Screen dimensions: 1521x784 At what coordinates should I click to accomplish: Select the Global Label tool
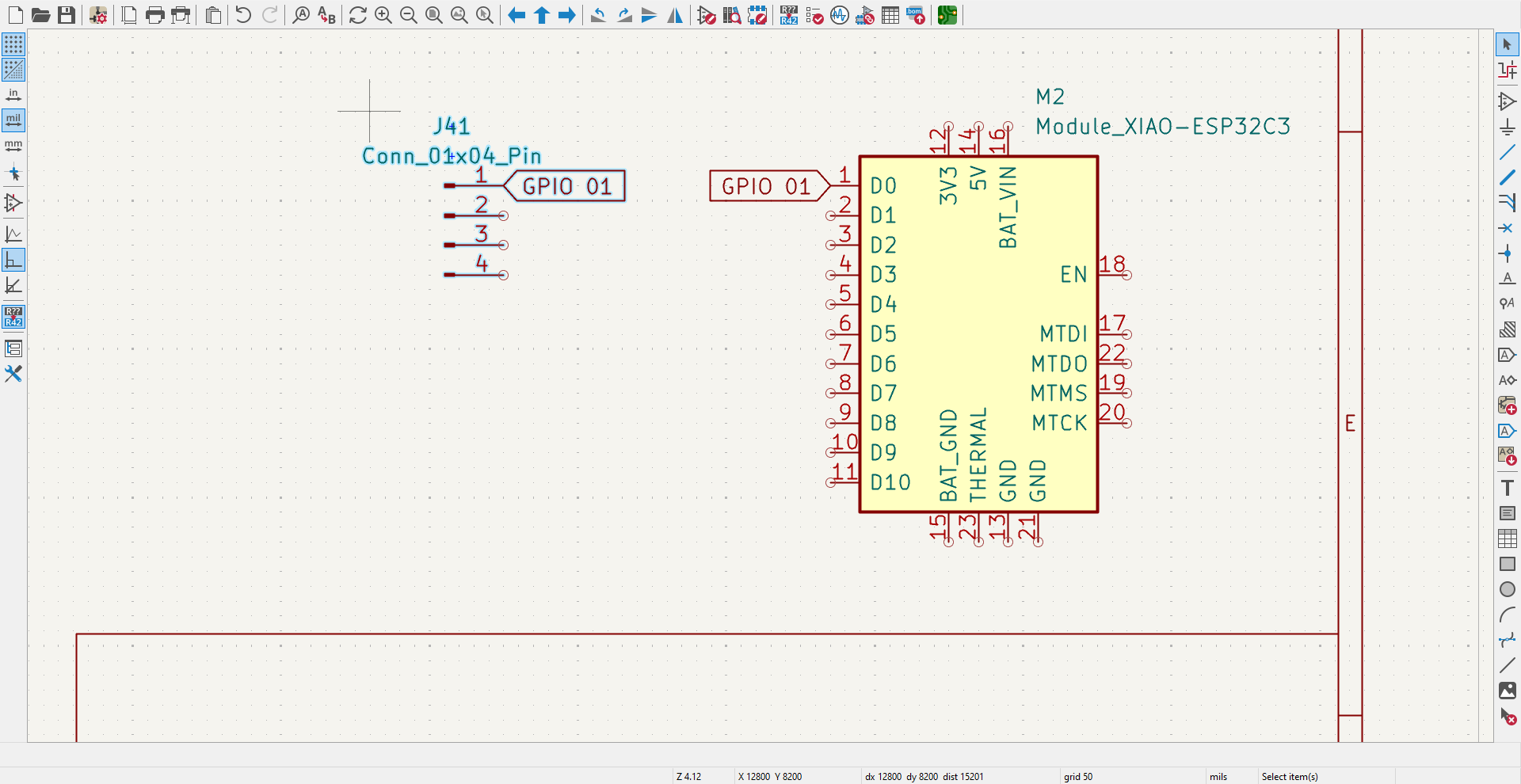pyautogui.click(x=1508, y=355)
